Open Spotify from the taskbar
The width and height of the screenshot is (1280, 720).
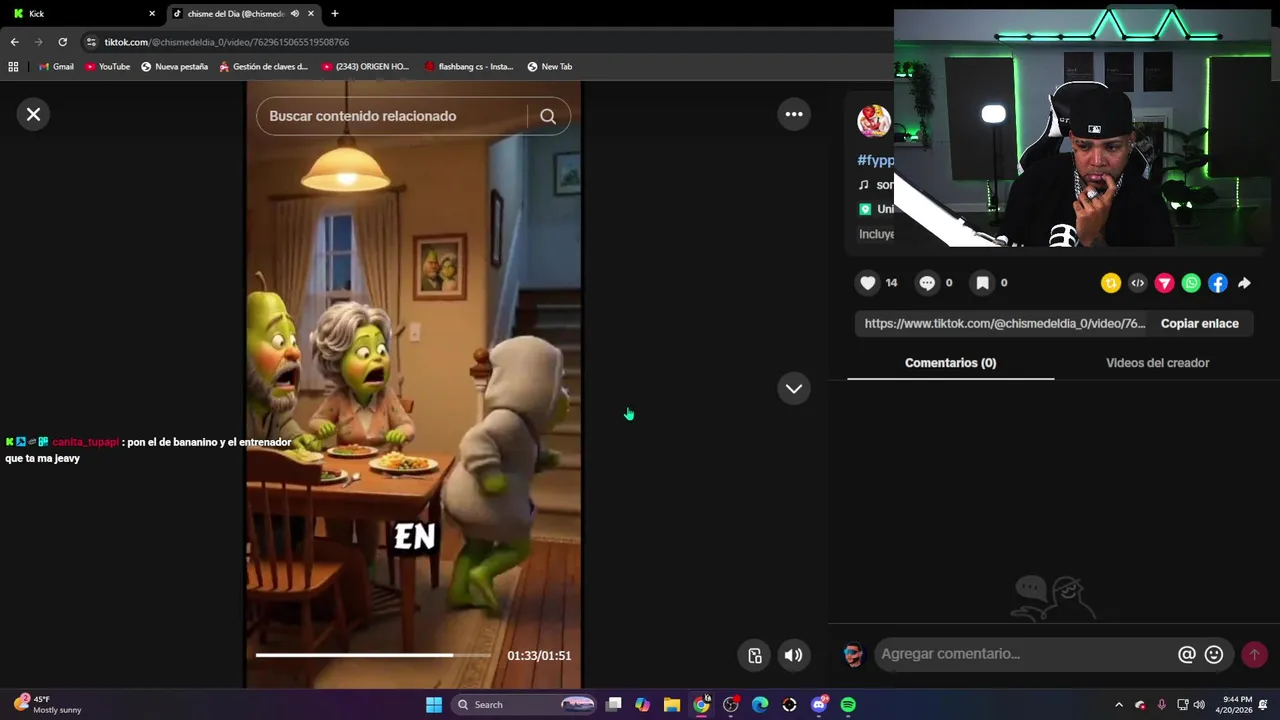pyautogui.click(x=848, y=705)
